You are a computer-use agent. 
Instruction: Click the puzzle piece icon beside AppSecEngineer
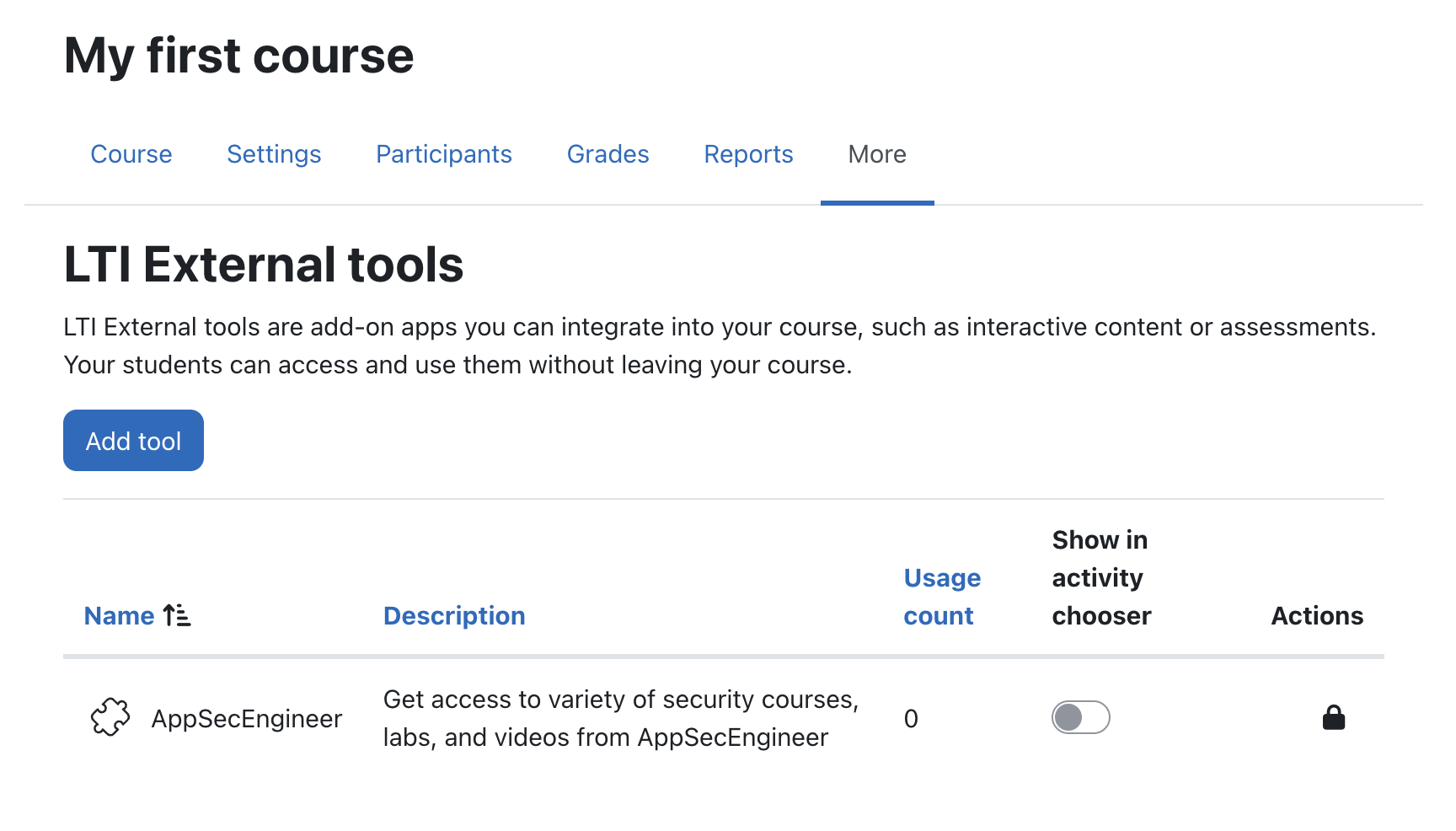110,718
